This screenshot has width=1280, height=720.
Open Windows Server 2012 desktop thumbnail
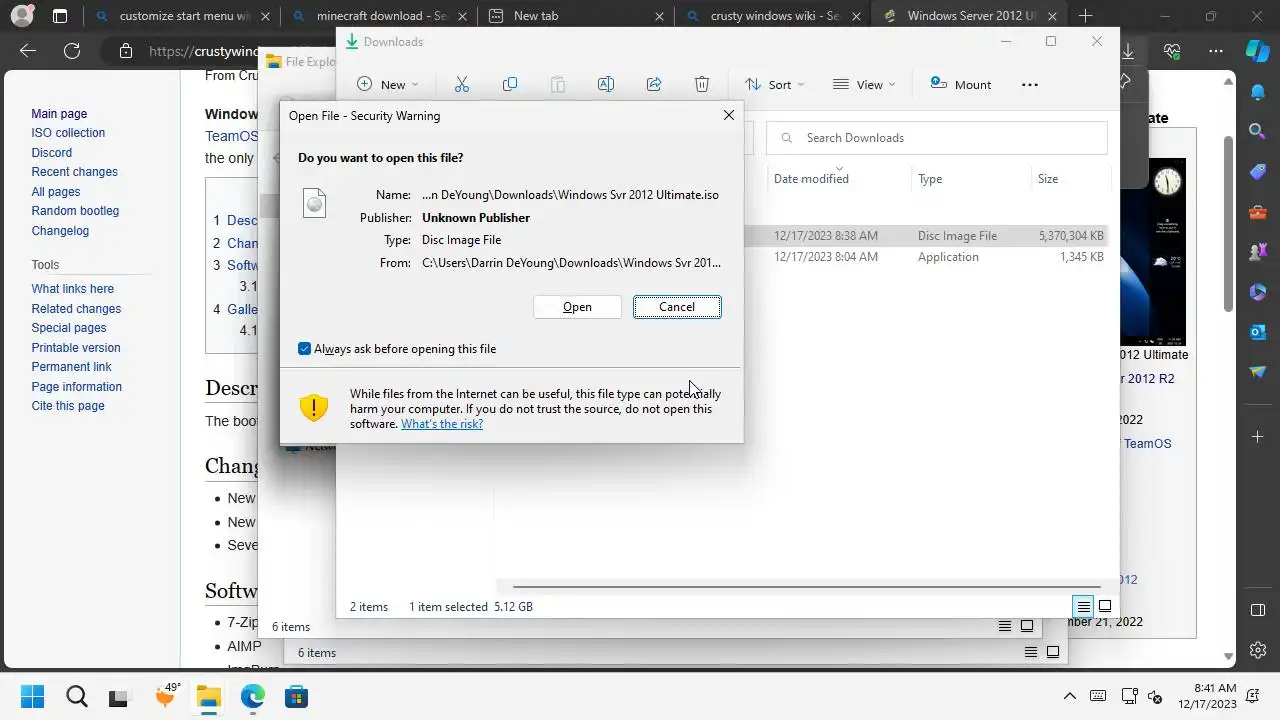[1153, 252]
